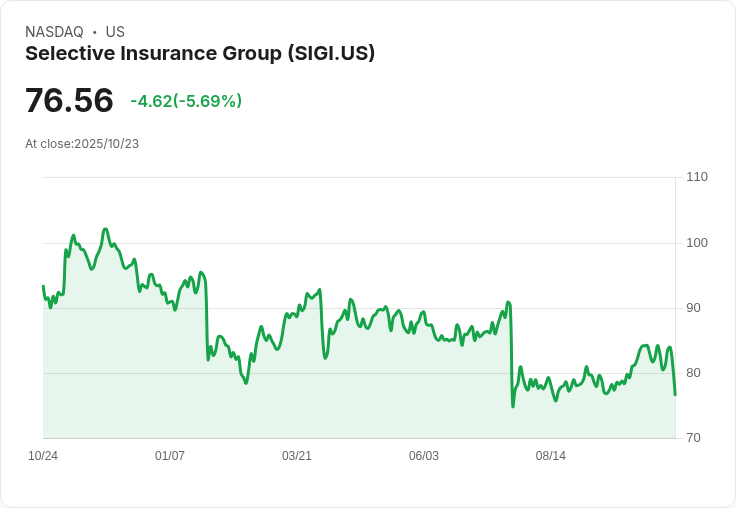The width and height of the screenshot is (736, 508).
Task: Select the 90 price axis label
Action: [694, 308]
